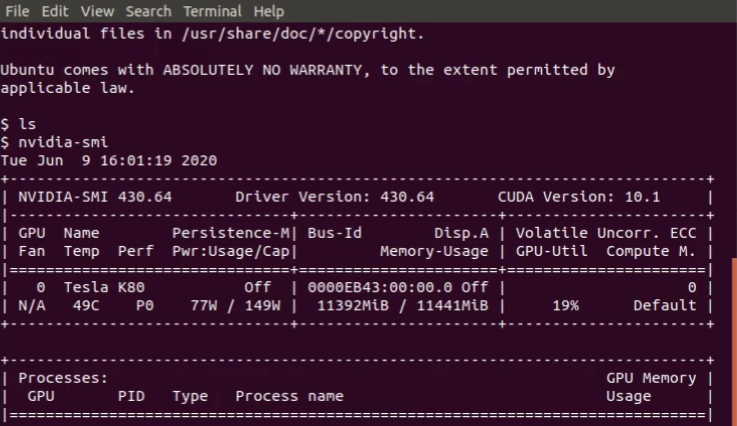Click the 'Persistence-M' column header
Image resolution: width=737 pixels, height=426 pixels.
(x=231, y=233)
